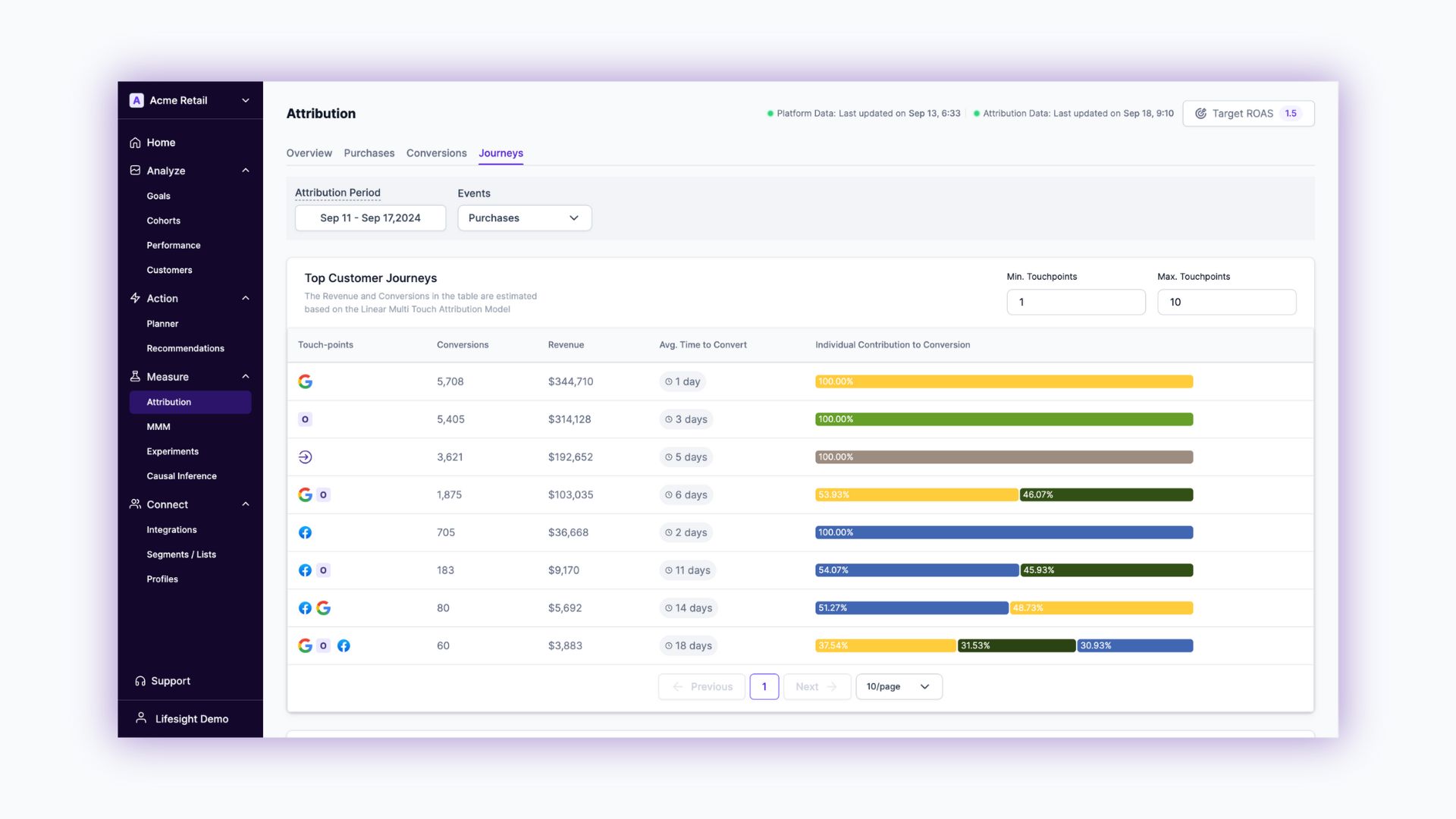Viewport: 1456px width, 819px height.
Task: Click the Next pagination button
Action: point(816,687)
